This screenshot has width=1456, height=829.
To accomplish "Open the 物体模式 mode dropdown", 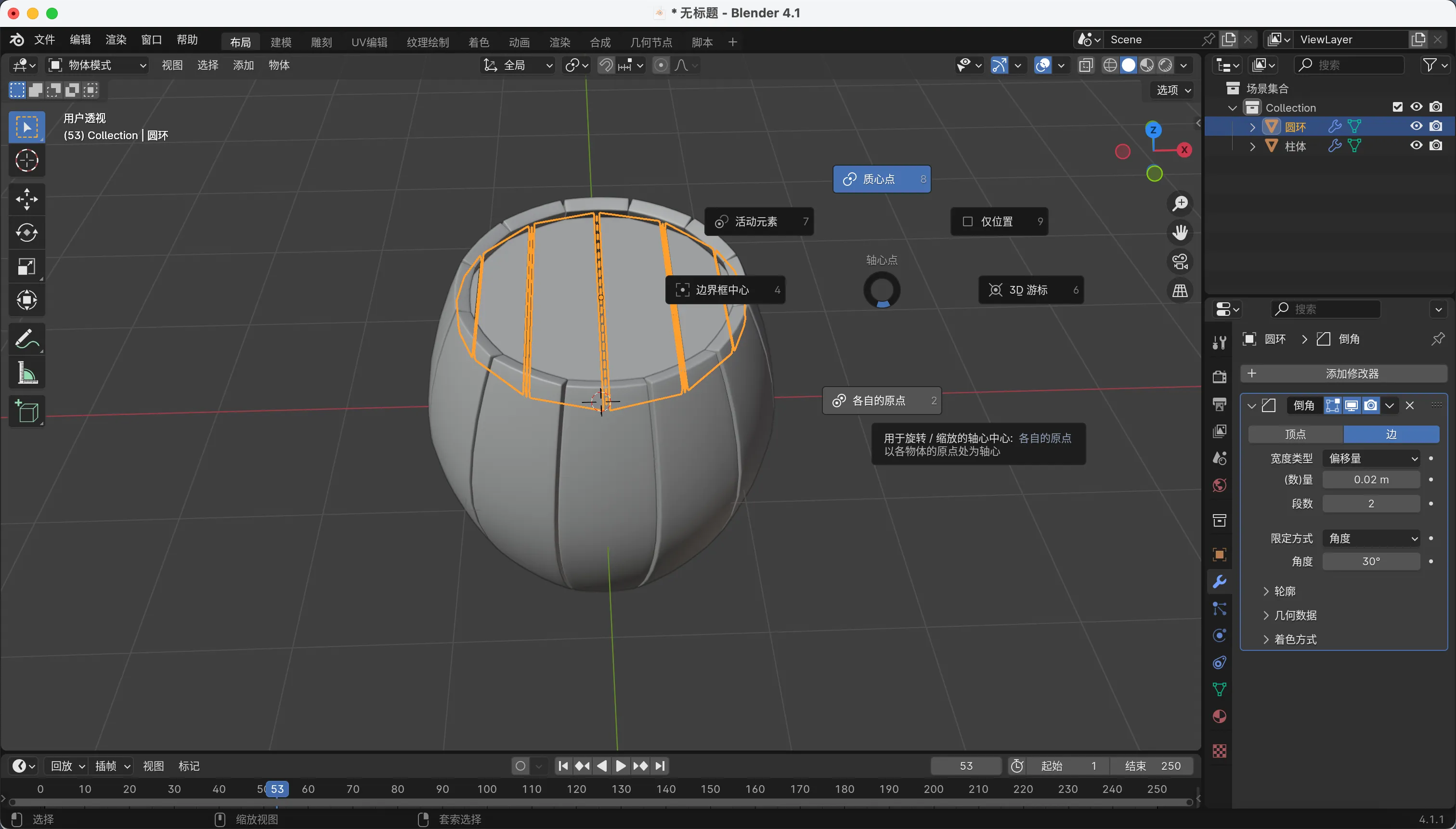I will (98, 65).
